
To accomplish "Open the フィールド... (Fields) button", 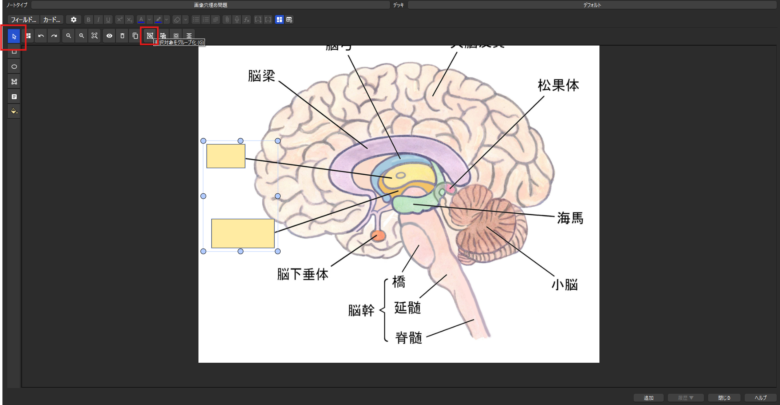I will [23, 19].
